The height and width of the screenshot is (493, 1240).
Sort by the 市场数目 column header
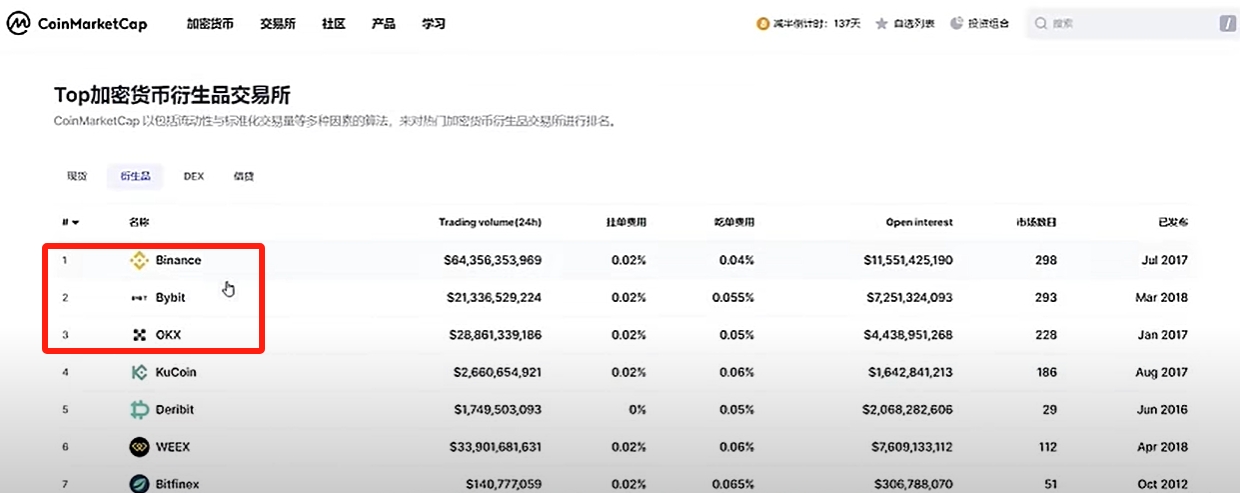tap(1036, 222)
